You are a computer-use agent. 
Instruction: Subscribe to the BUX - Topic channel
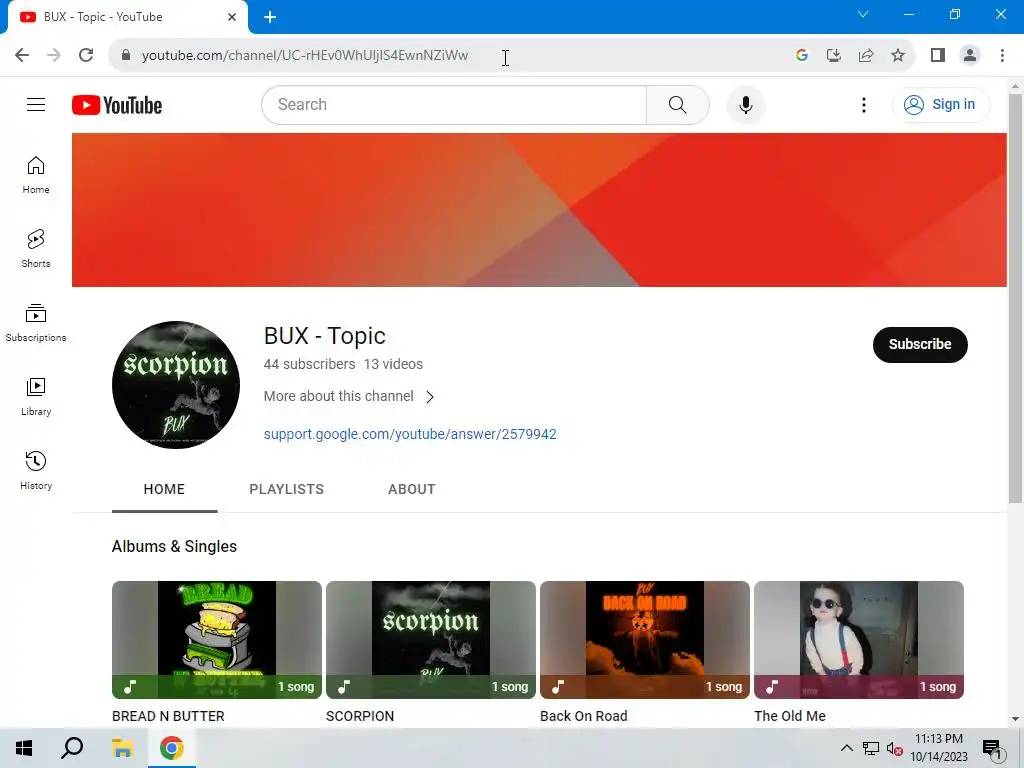pyautogui.click(x=920, y=344)
